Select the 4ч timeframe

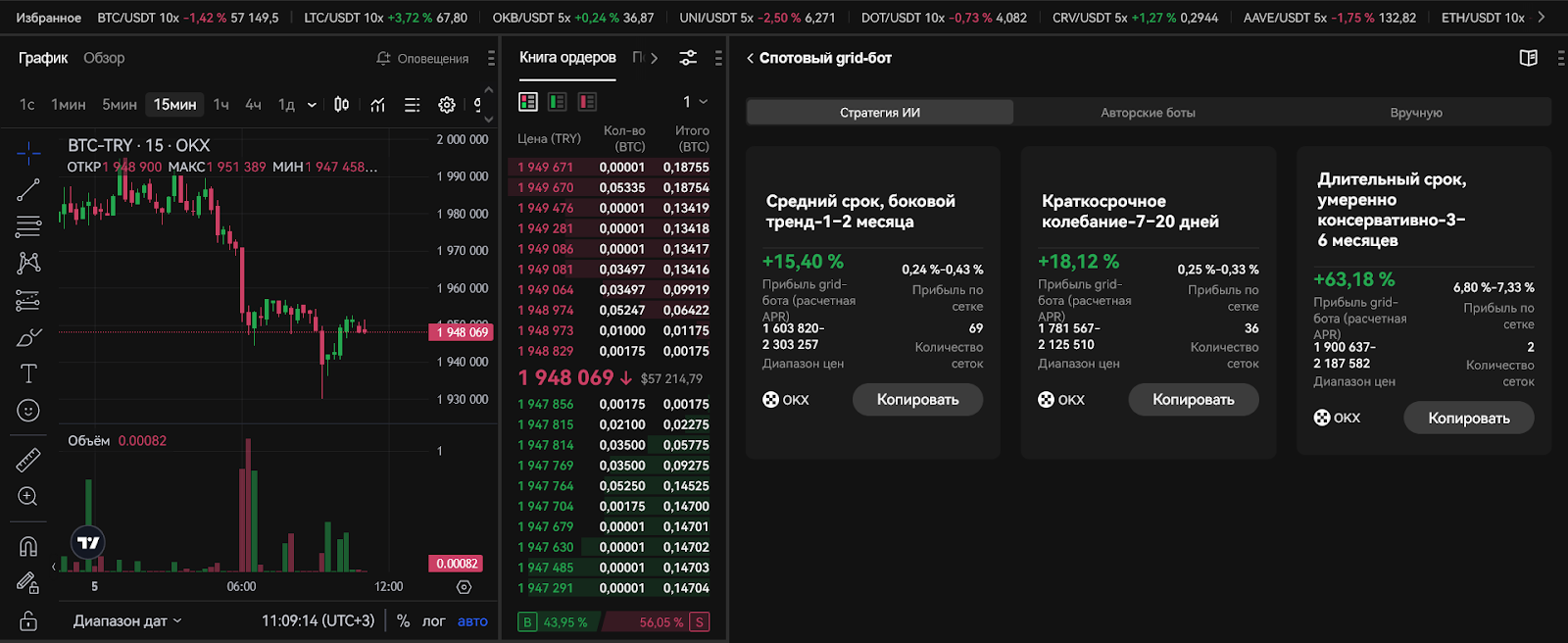pyautogui.click(x=253, y=104)
